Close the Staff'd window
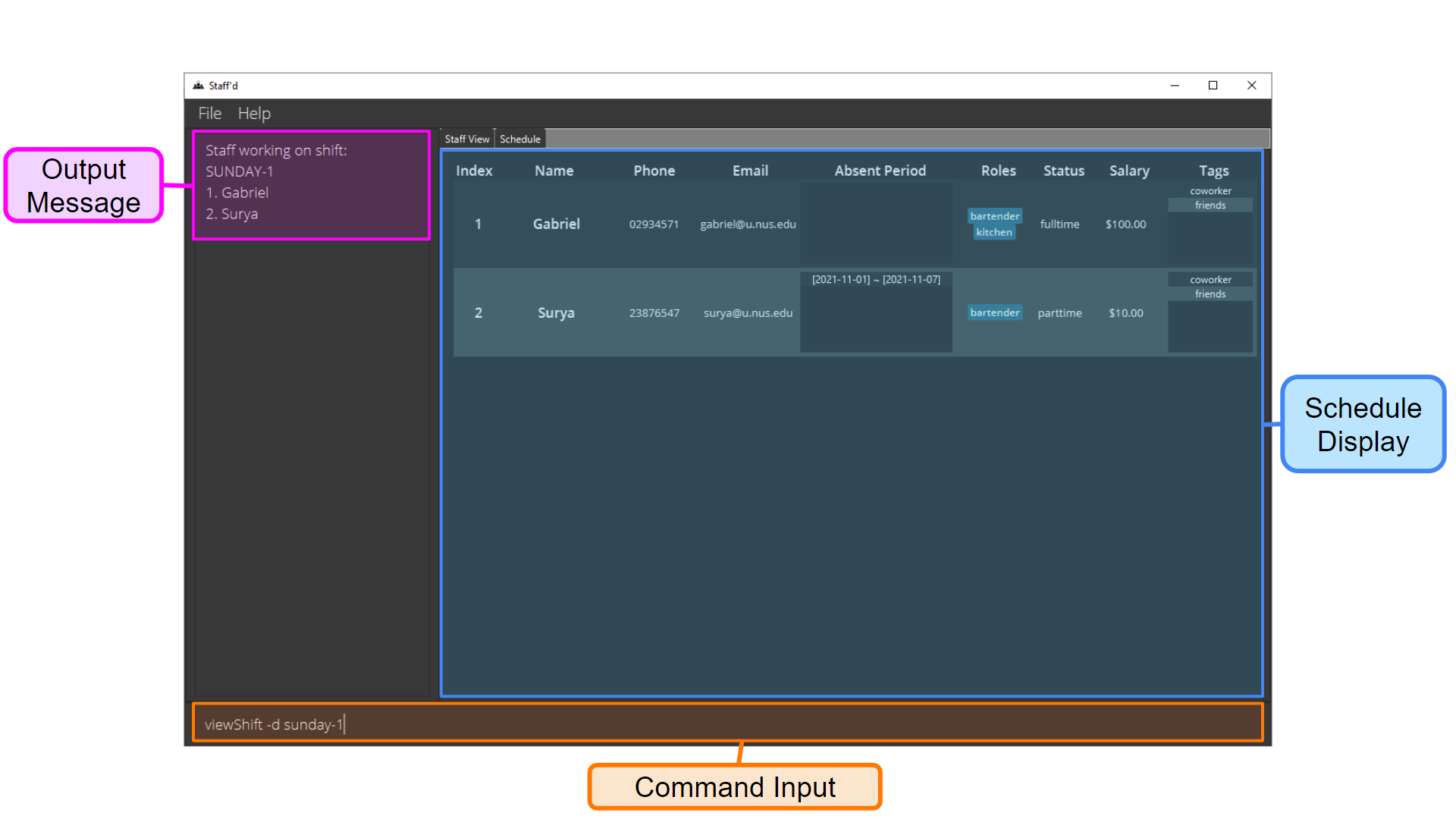 point(1252,86)
